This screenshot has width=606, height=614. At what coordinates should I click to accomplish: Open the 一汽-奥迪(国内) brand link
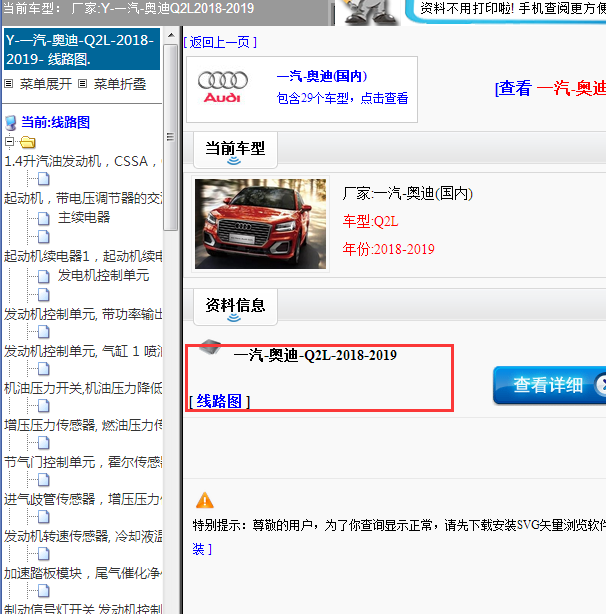click(322, 76)
